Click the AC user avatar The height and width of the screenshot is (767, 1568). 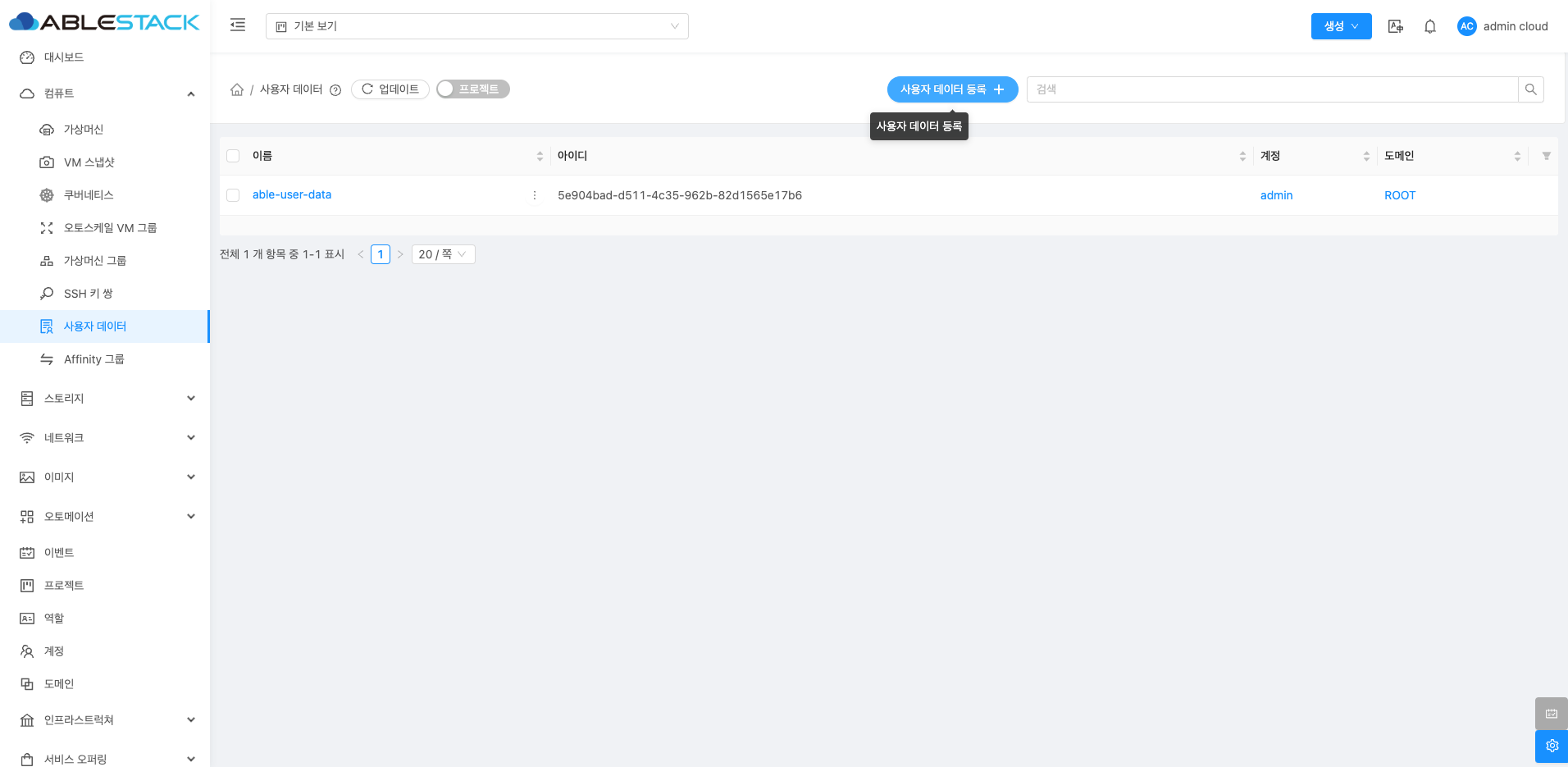(x=1466, y=26)
